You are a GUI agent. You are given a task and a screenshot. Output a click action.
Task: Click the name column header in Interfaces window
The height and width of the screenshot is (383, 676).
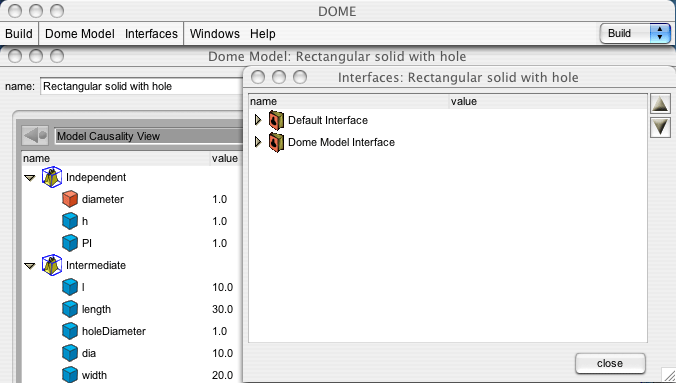[349, 101]
